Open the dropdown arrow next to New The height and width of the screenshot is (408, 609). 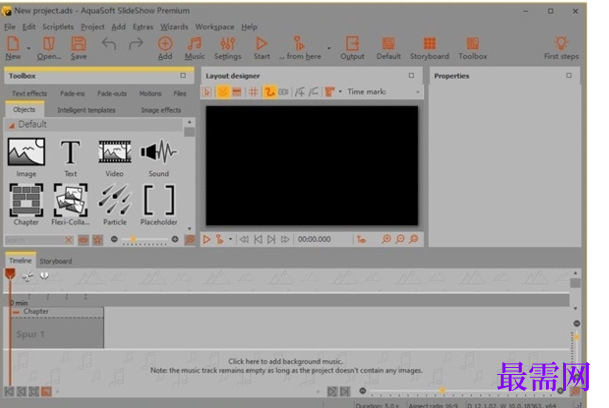coord(29,48)
